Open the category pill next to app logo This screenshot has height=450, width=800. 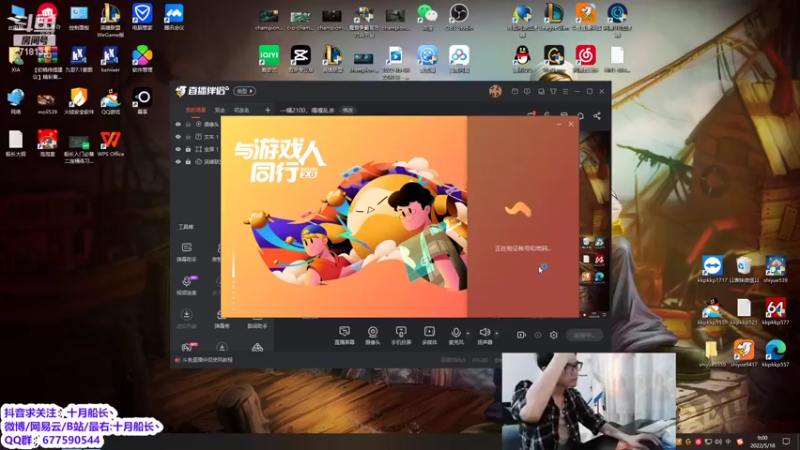pos(245,91)
